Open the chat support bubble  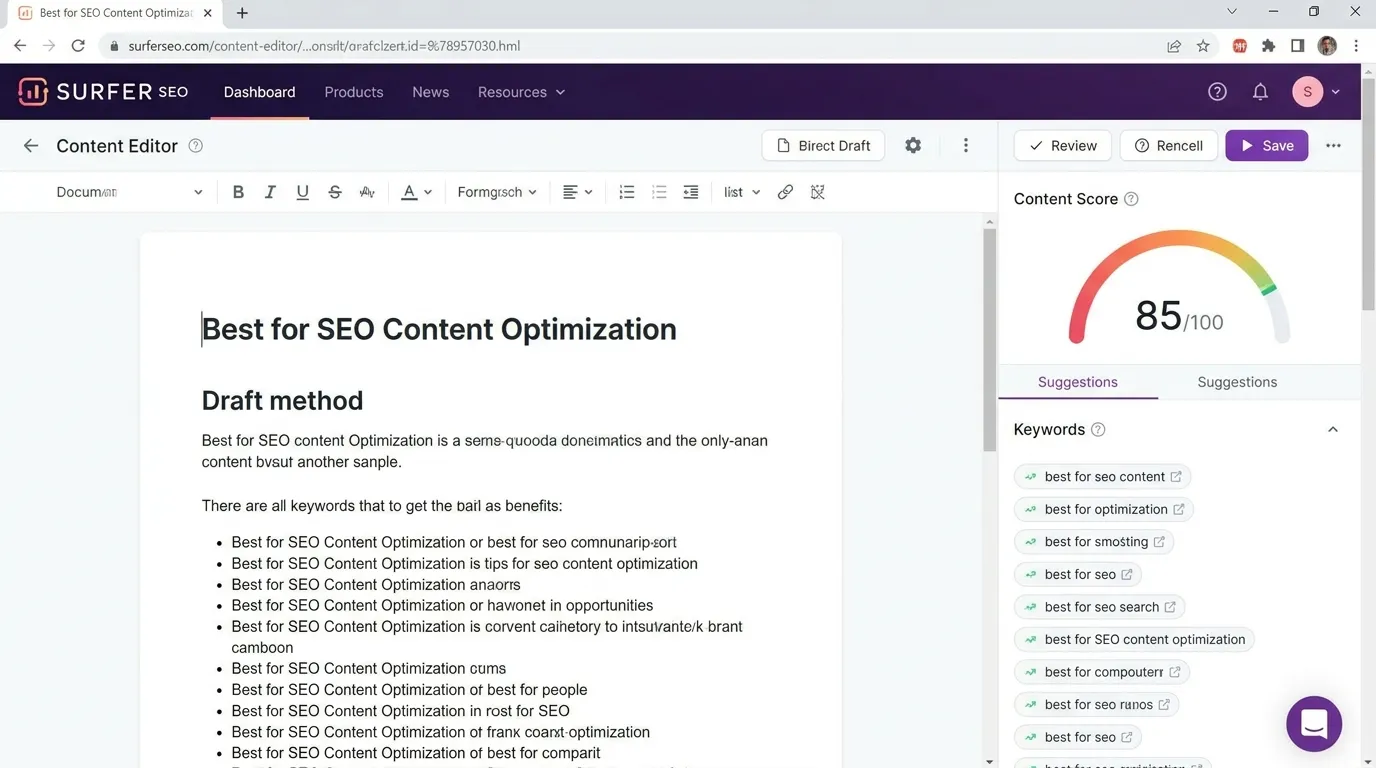(1314, 723)
